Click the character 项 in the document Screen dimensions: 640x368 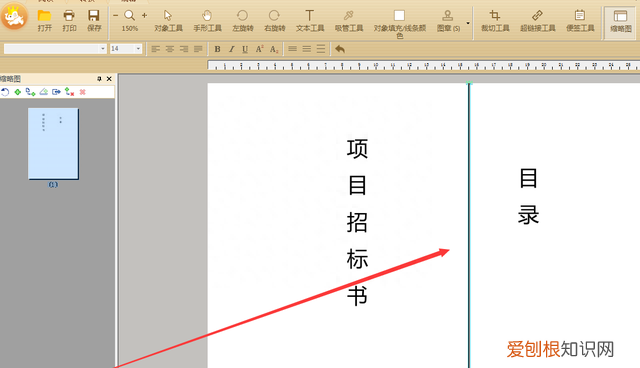pos(357,149)
